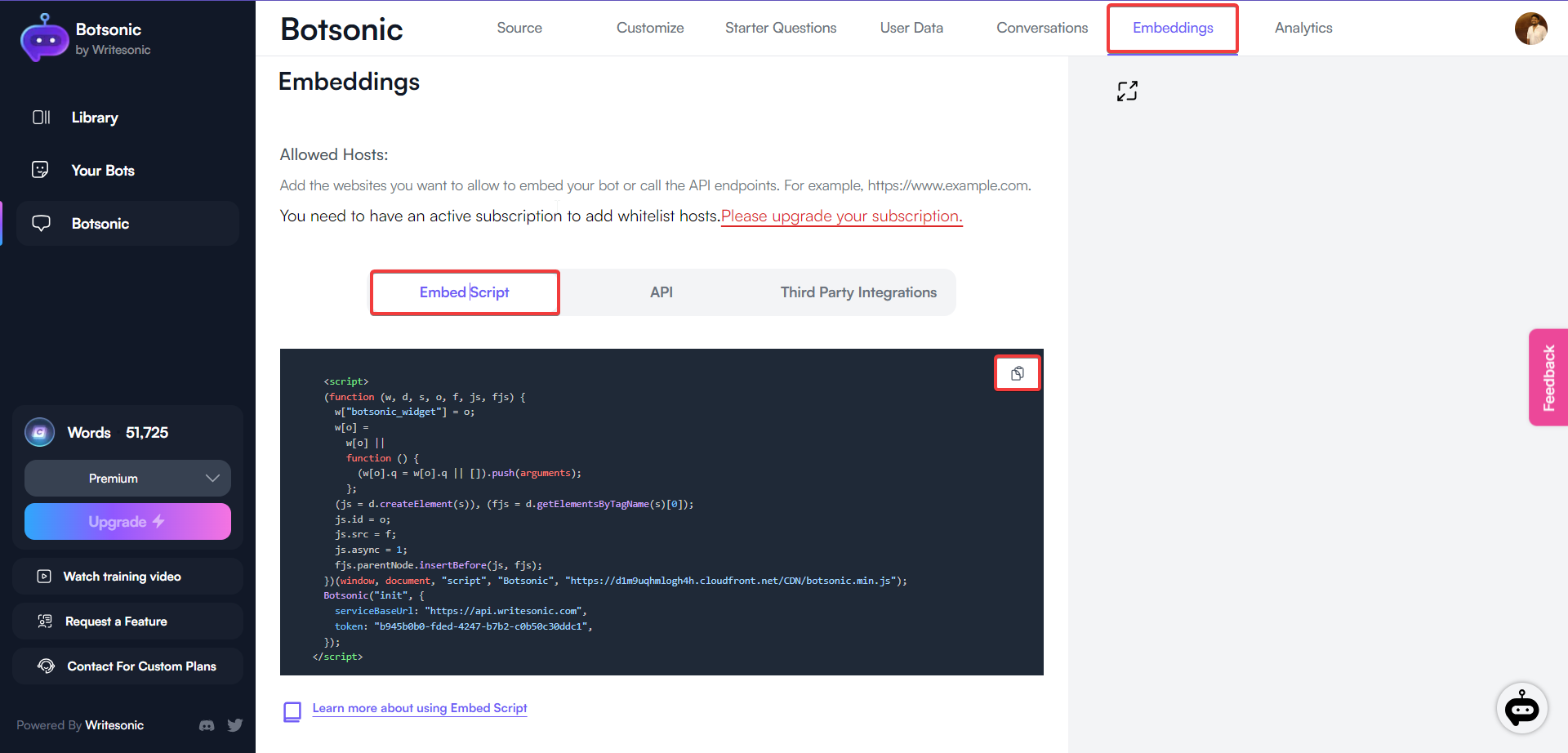The width and height of the screenshot is (1568, 753).
Task: Open the Conversations section
Action: click(x=1042, y=27)
